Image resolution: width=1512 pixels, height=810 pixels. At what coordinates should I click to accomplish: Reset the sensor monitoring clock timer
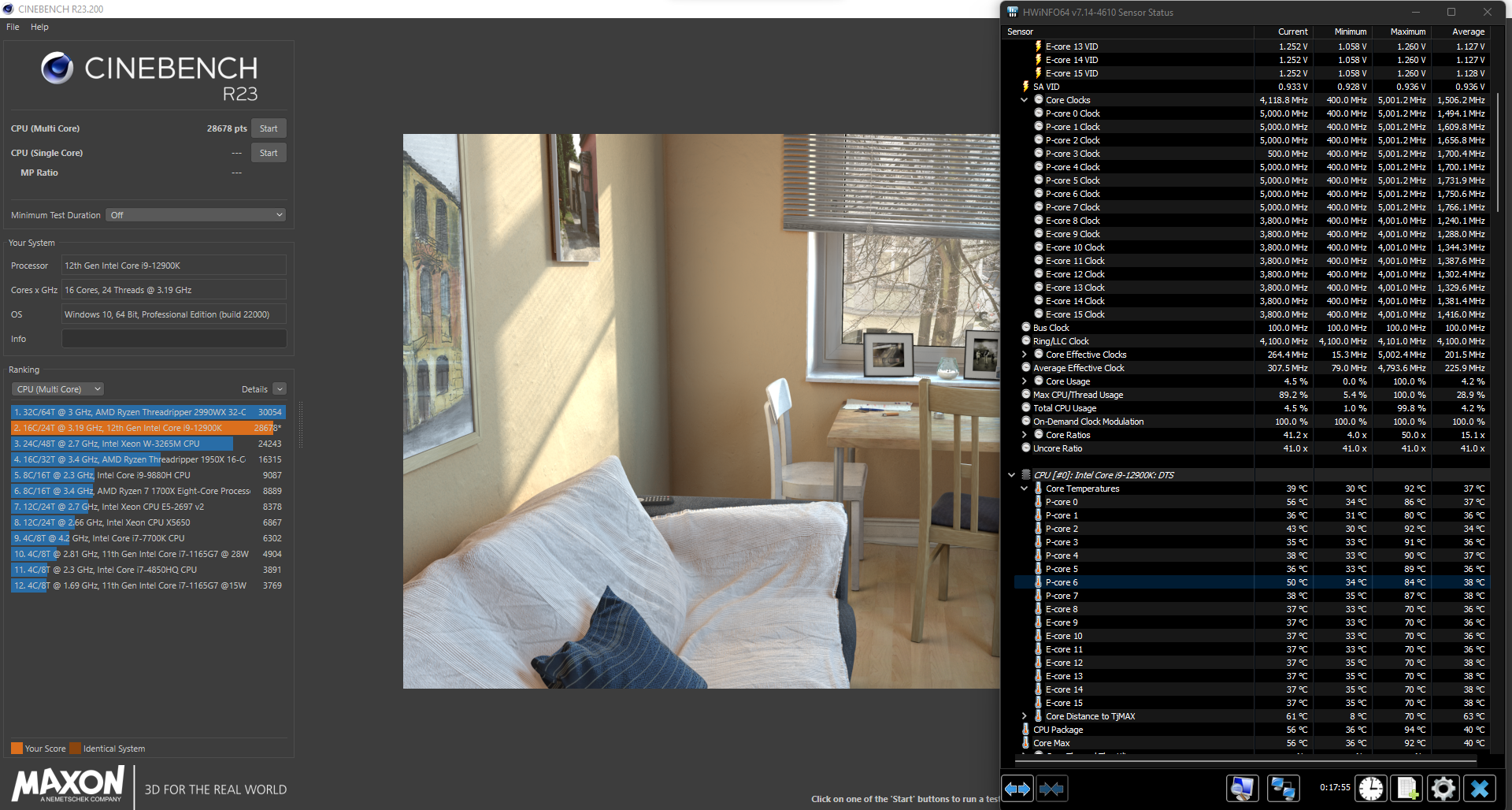[1371, 788]
